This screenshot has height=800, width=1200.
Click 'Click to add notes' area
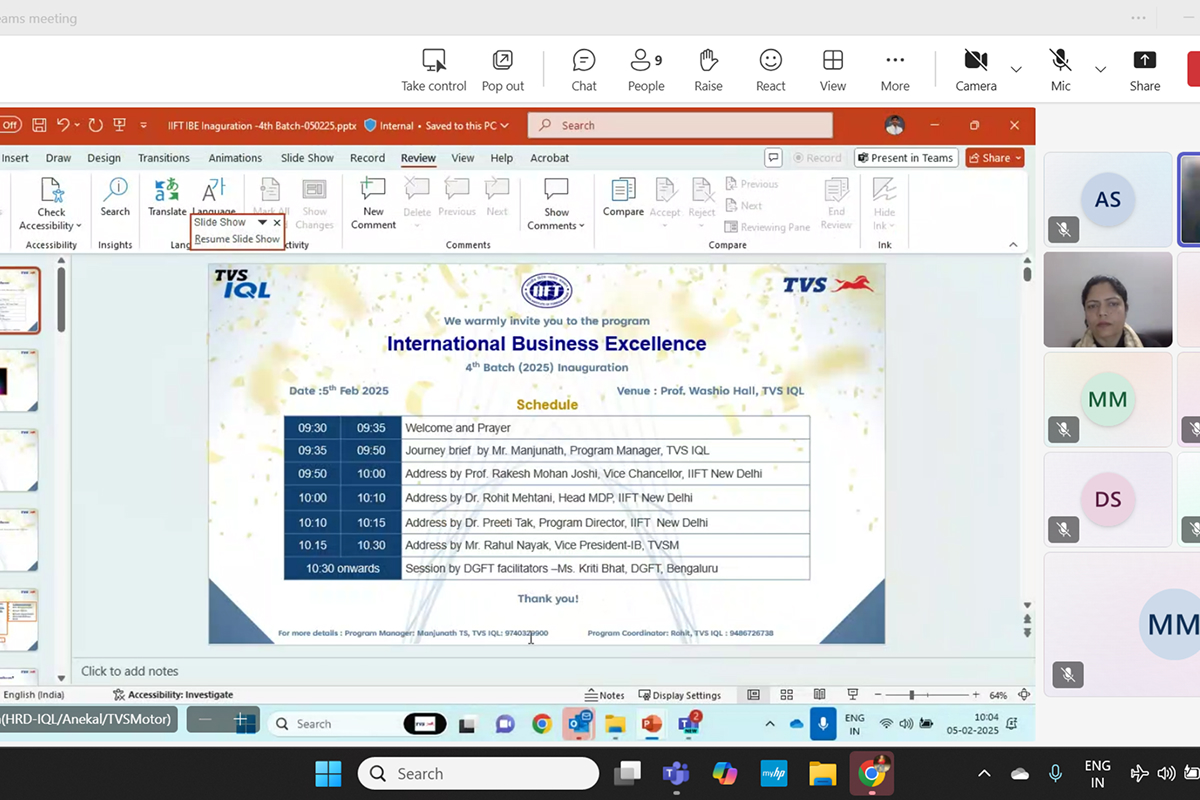(x=130, y=671)
